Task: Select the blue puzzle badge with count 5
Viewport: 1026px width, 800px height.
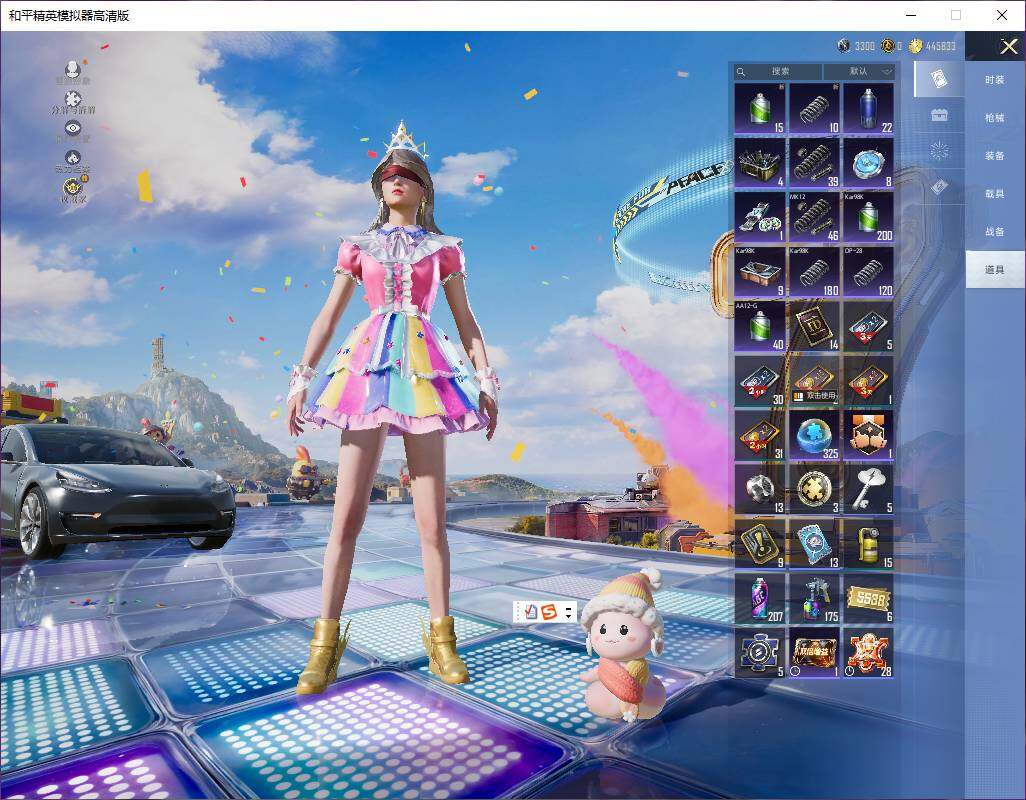Action: (760, 653)
